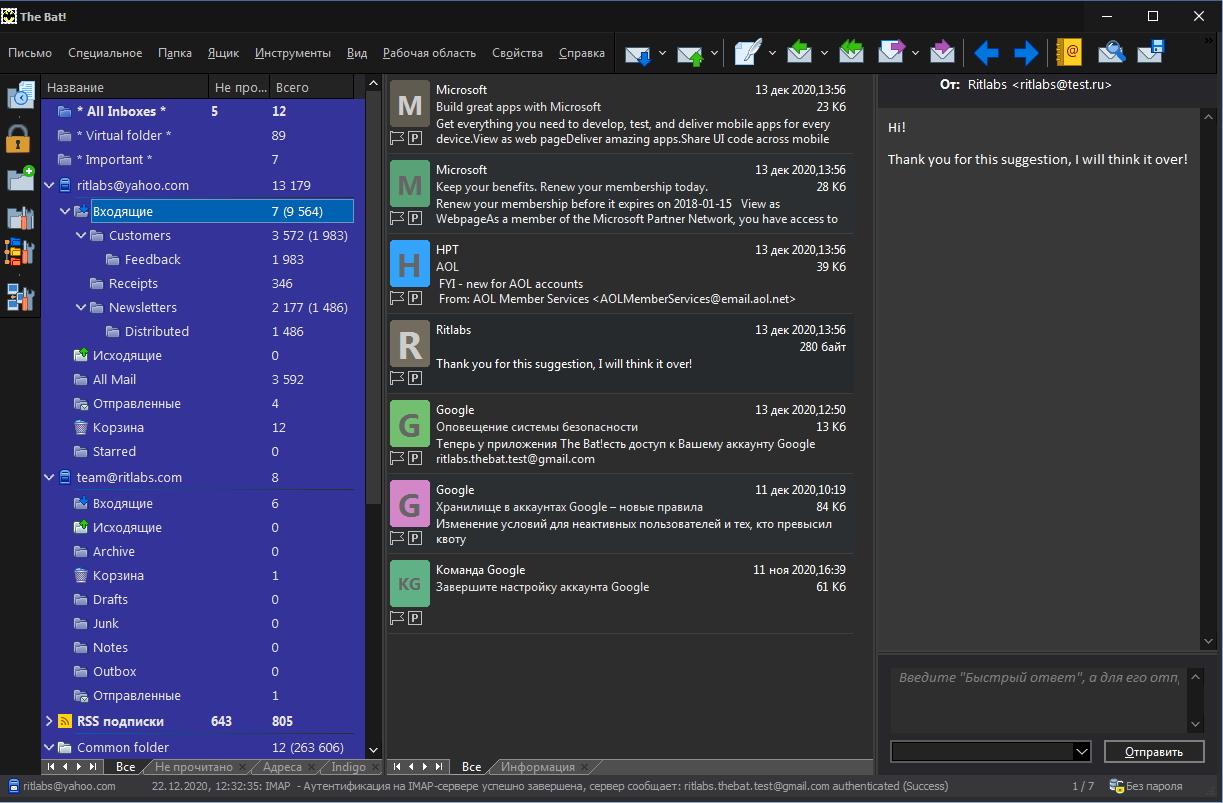Viewport: 1223px width, 803px height.
Task: Toggle flag on HPT AOL message
Action: 397,298
